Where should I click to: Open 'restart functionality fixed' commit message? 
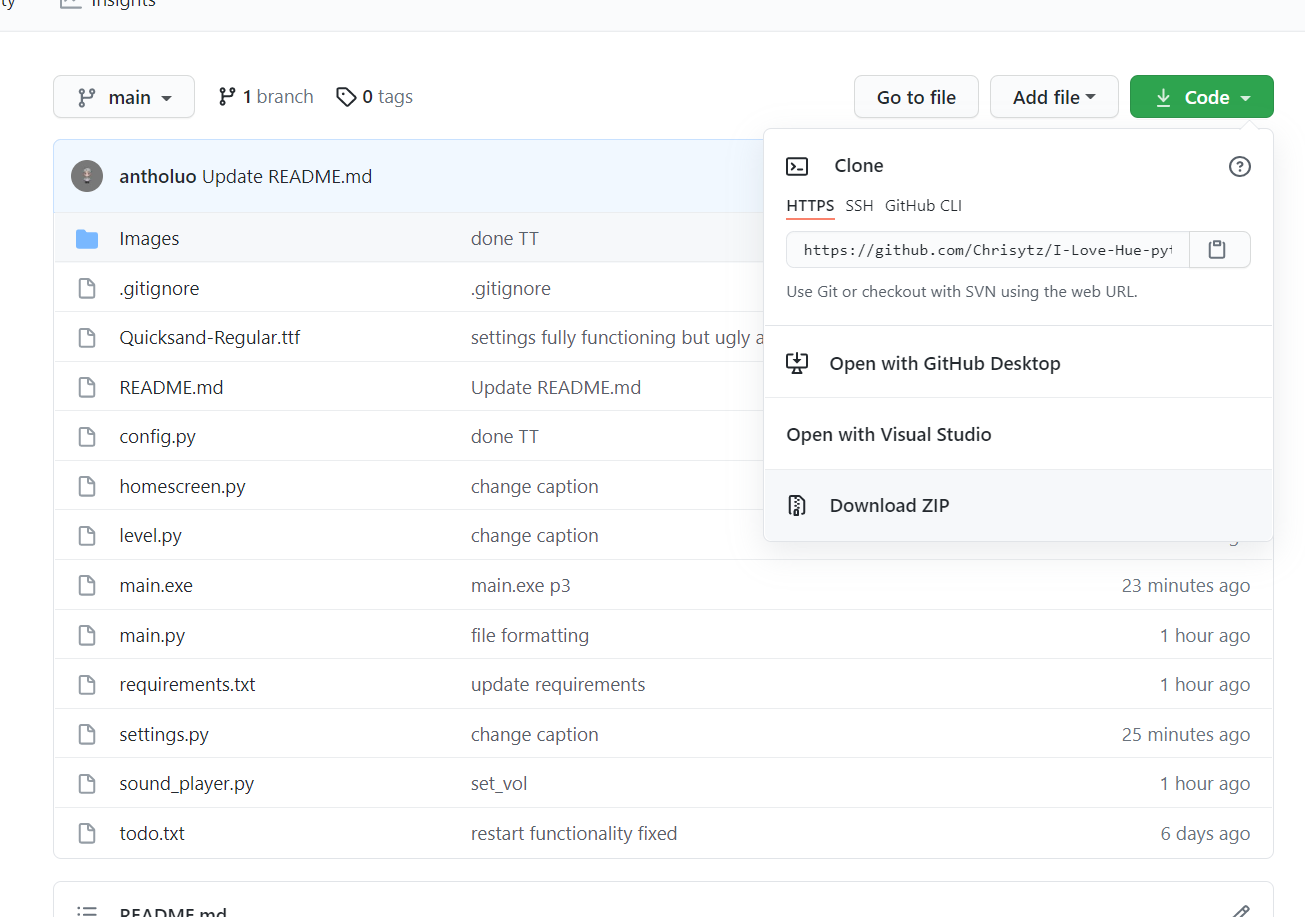tap(574, 833)
